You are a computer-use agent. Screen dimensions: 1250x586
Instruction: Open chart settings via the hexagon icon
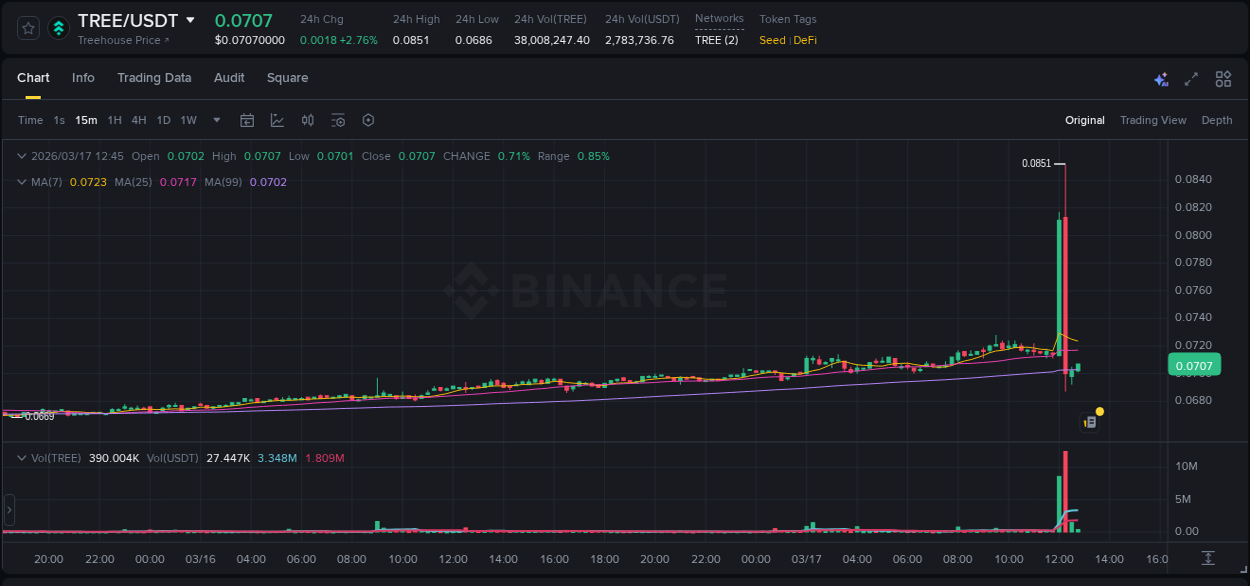pos(368,120)
